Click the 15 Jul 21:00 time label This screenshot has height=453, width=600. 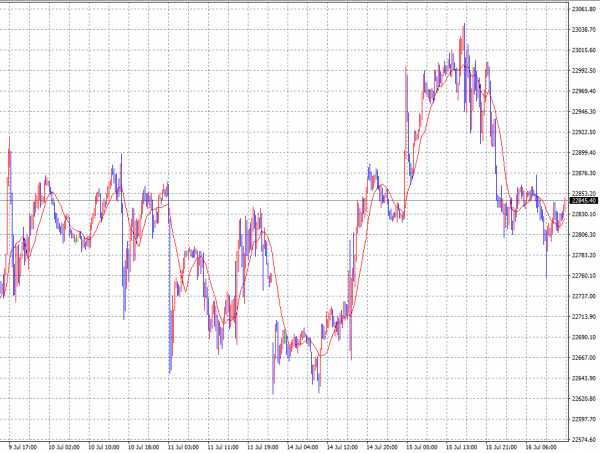(x=502, y=447)
